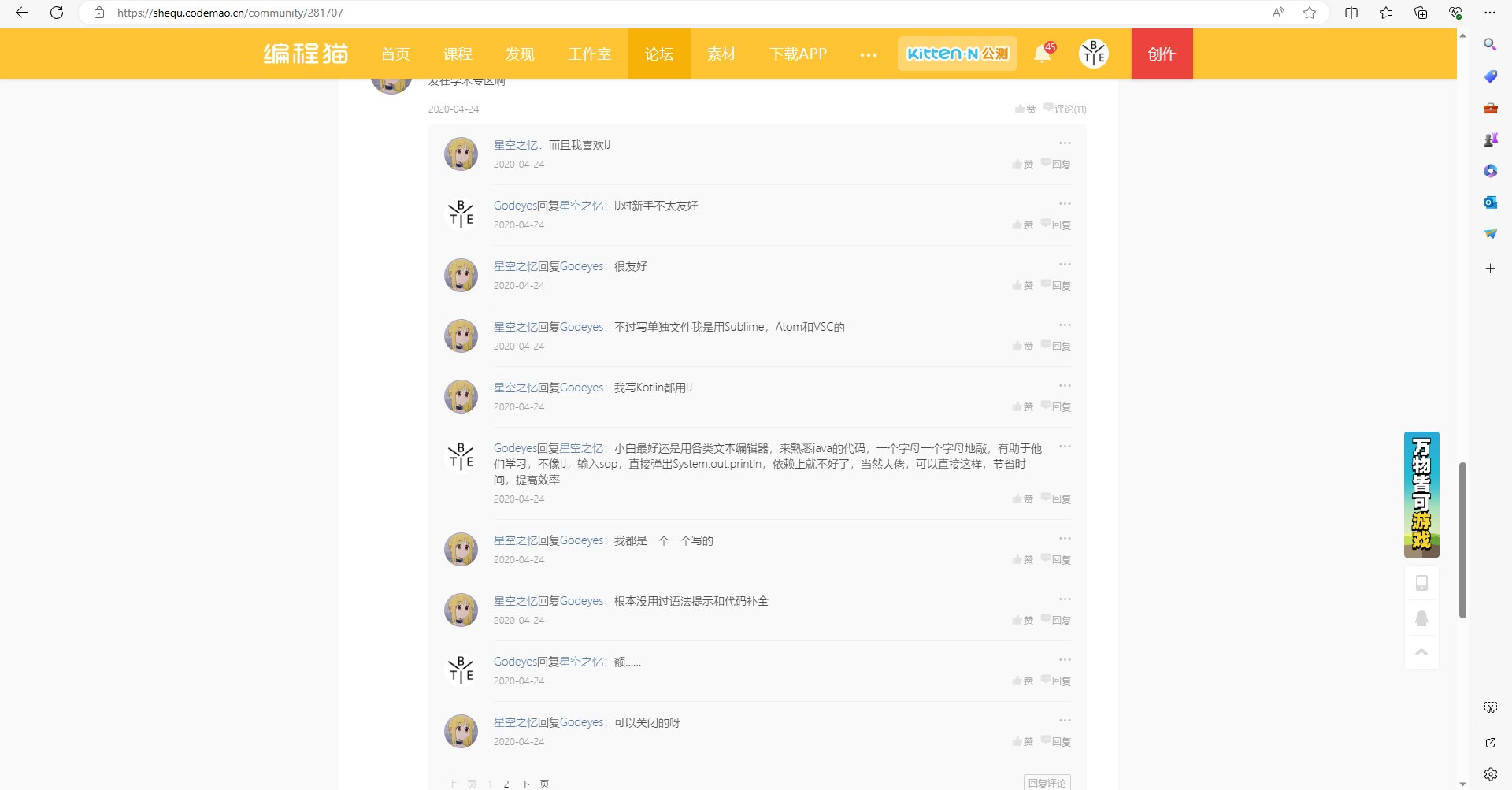Open the browser three-dot settings menu
The width and height of the screenshot is (1512, 790).
pyautogui.click(x=1490, y=13)
